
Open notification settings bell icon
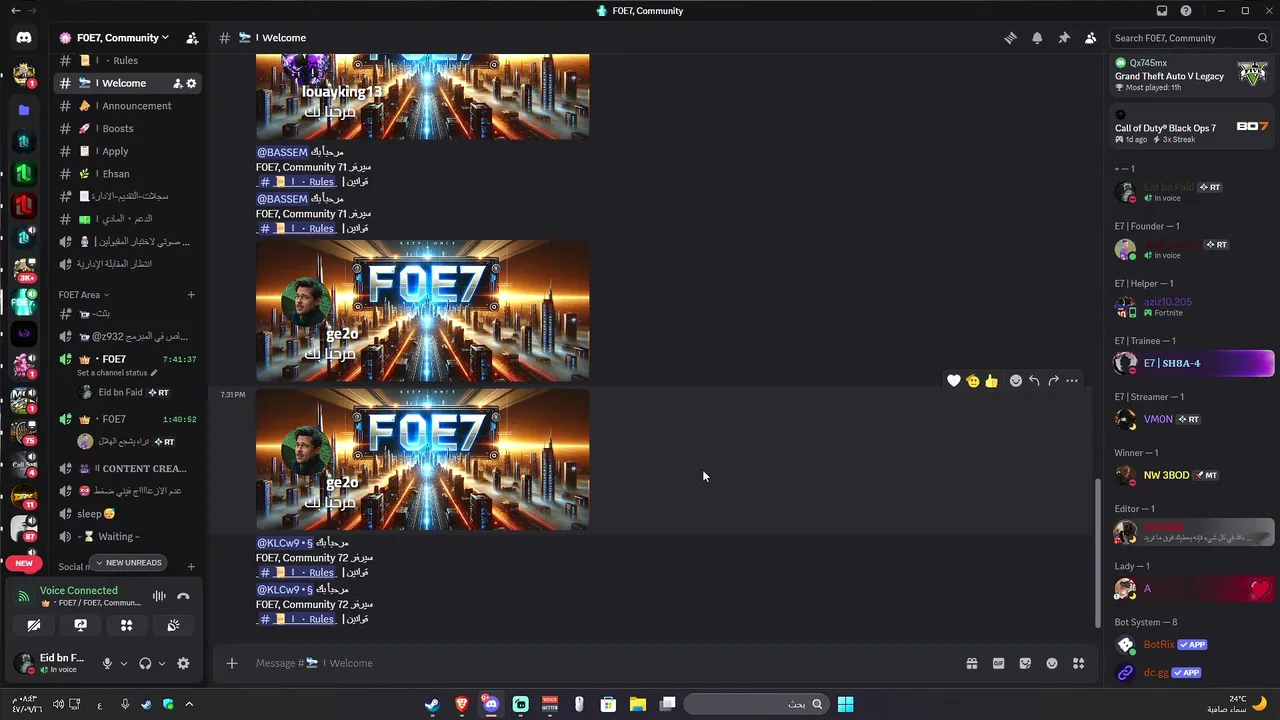(1037, 38)
